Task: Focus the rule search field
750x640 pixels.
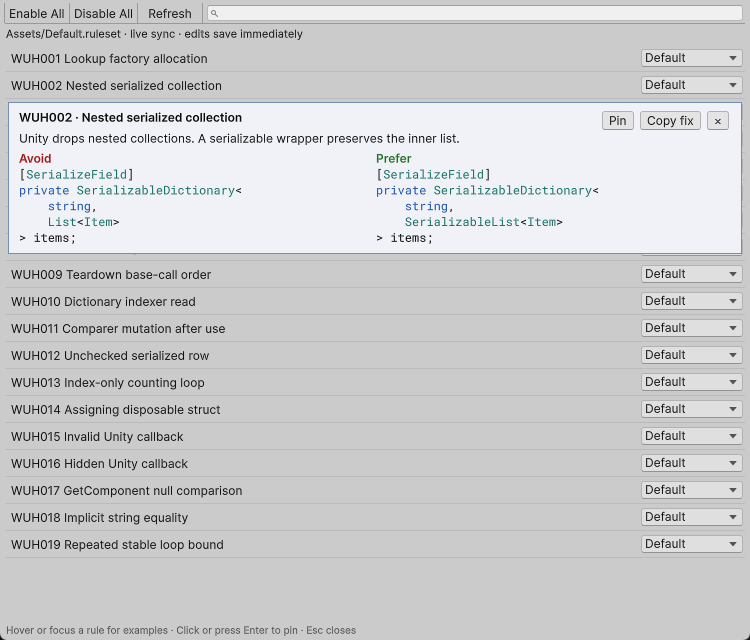Action: pos(474,13)
